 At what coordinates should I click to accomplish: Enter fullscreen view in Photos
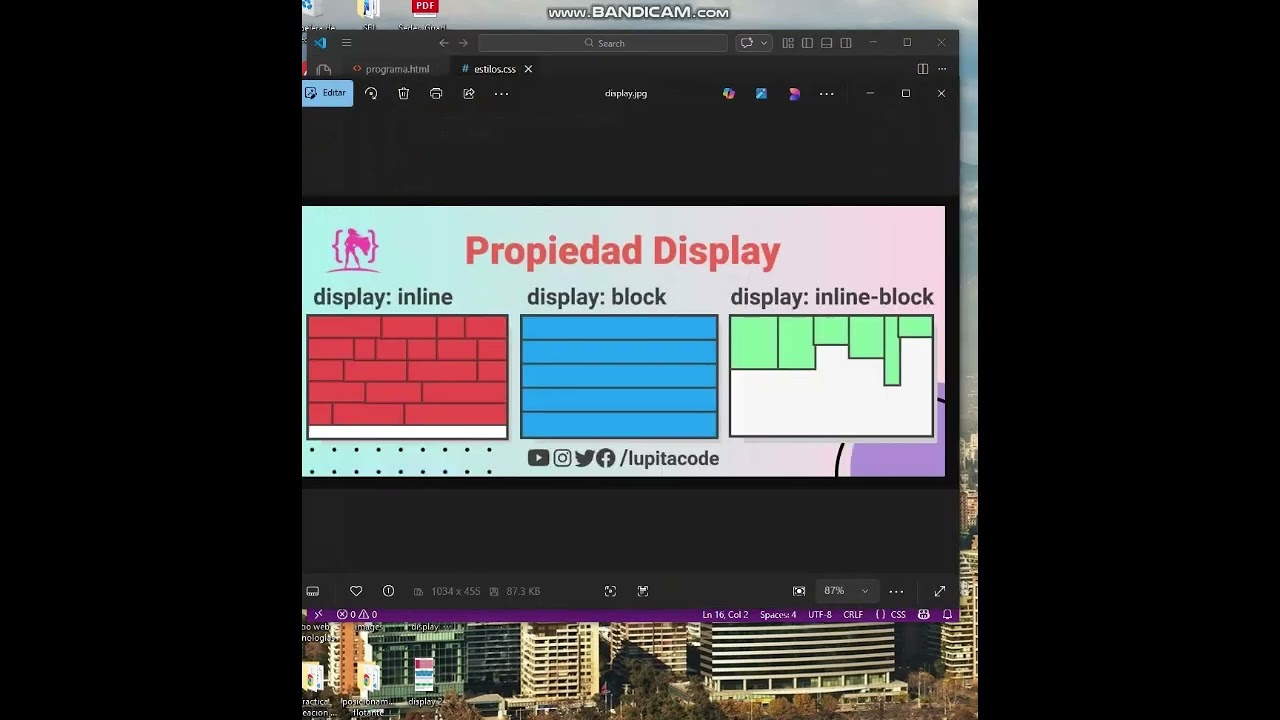point(940,591)
